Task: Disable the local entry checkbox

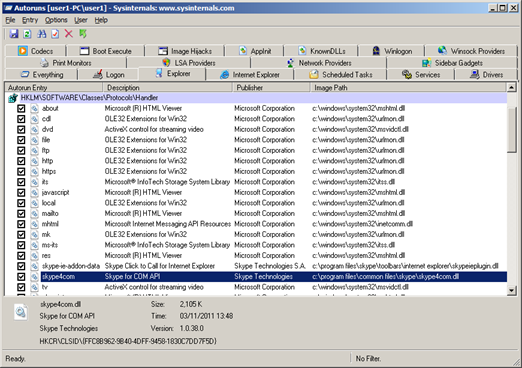Action: tap(21, 203)
